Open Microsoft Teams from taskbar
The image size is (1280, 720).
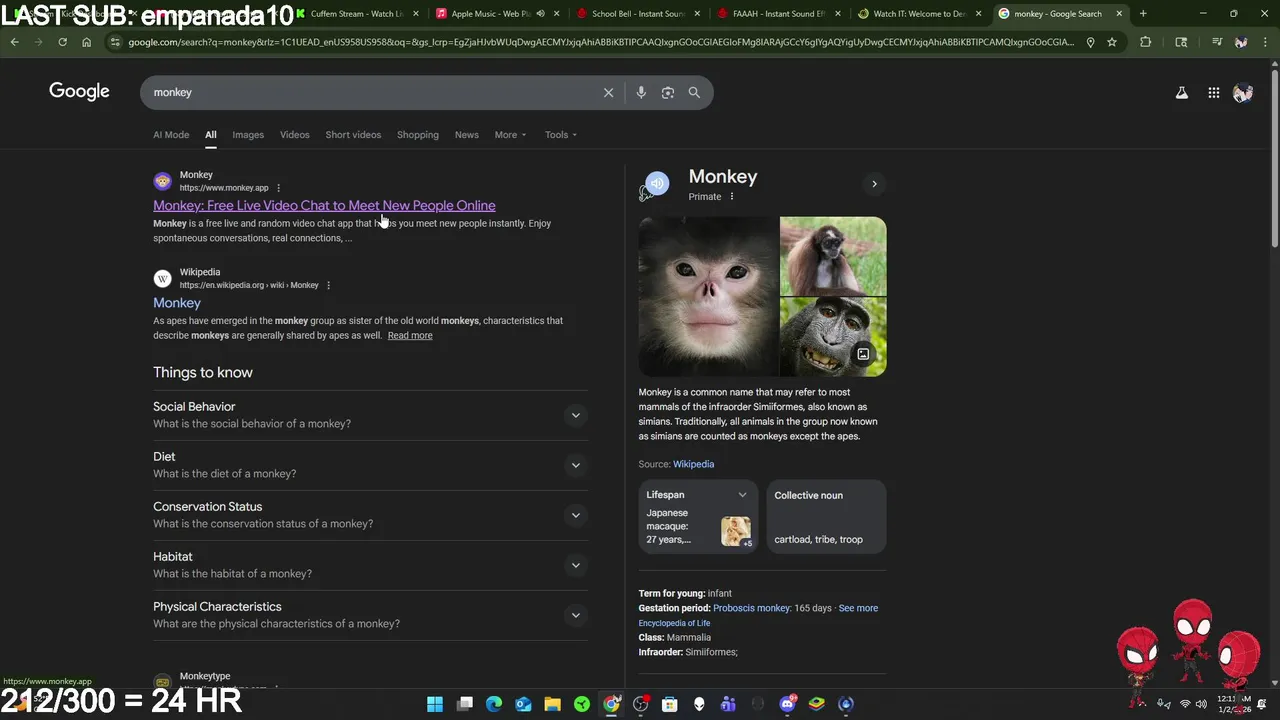[728, 704]
